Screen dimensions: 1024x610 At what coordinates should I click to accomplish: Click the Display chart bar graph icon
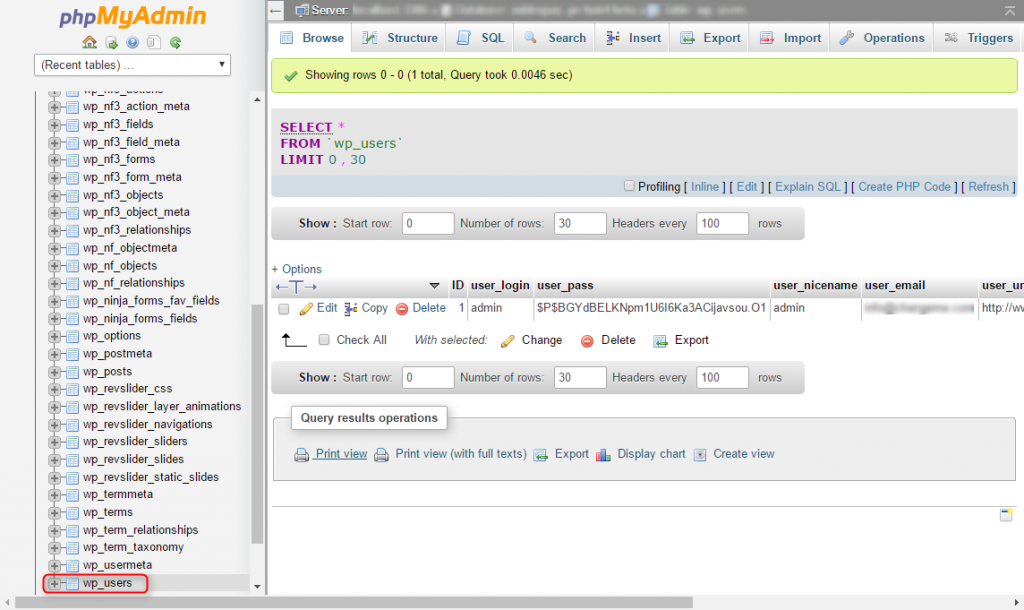[x=603, y=455]
